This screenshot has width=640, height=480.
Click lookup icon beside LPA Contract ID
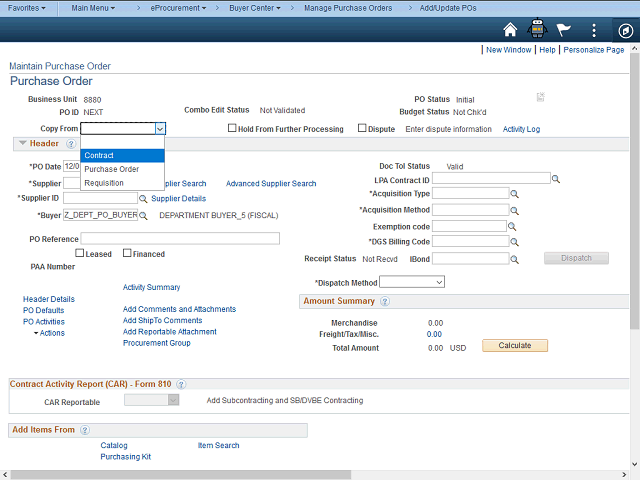point(556,179)
